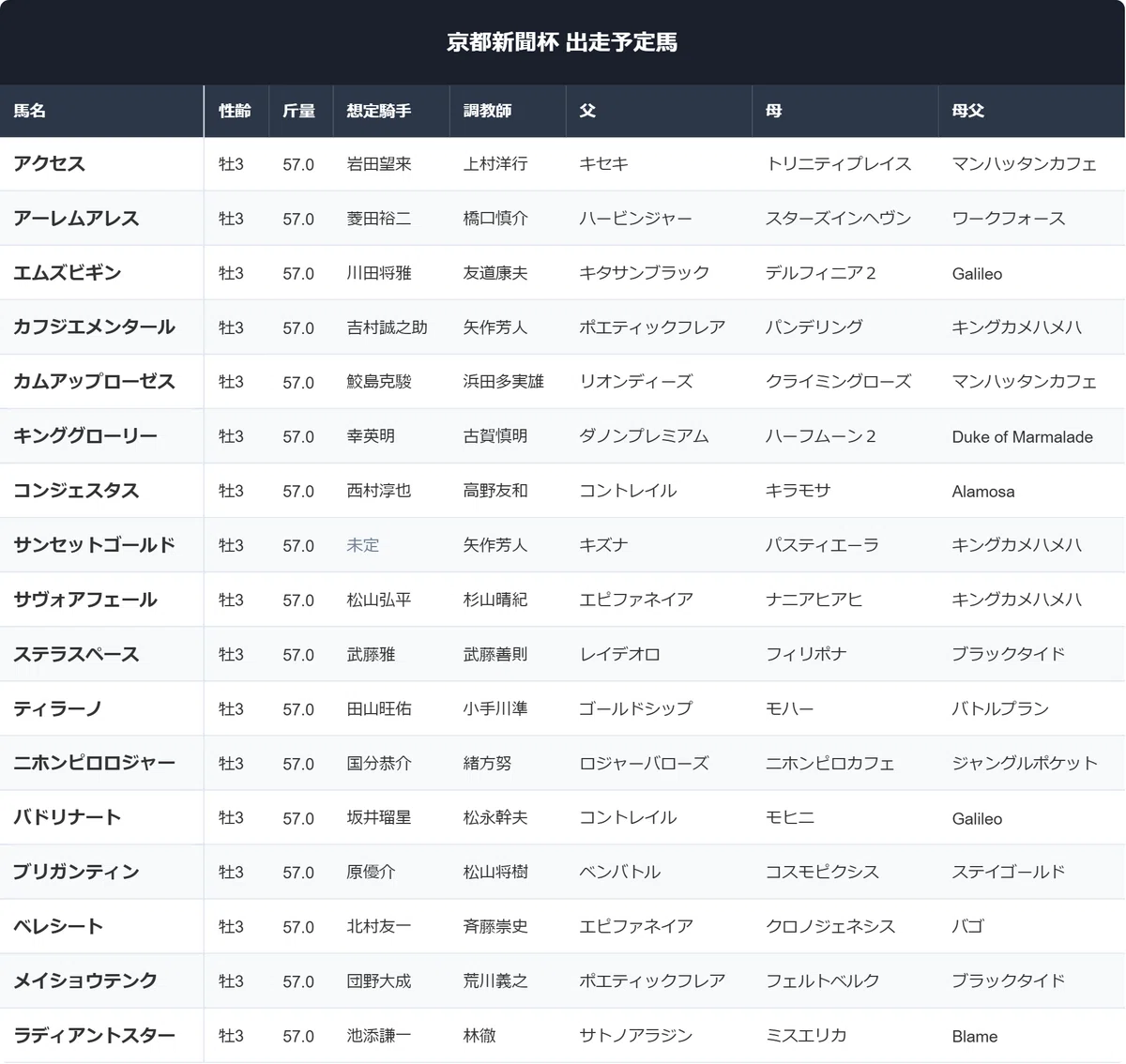Click jockey 川田将雅
This screenshot has width=1126, height=1064.
[x=379, y=273]
